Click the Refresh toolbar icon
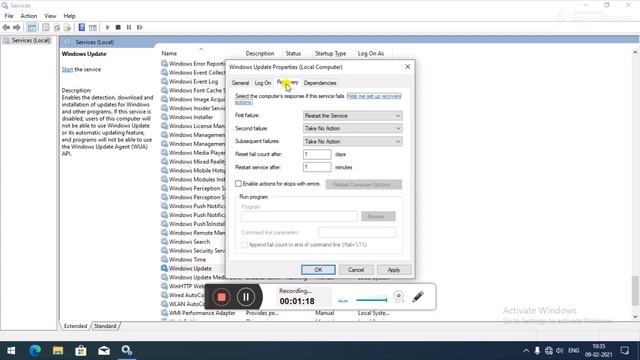Viewport: 640px width, 360px height. click(x=57, y=27)
